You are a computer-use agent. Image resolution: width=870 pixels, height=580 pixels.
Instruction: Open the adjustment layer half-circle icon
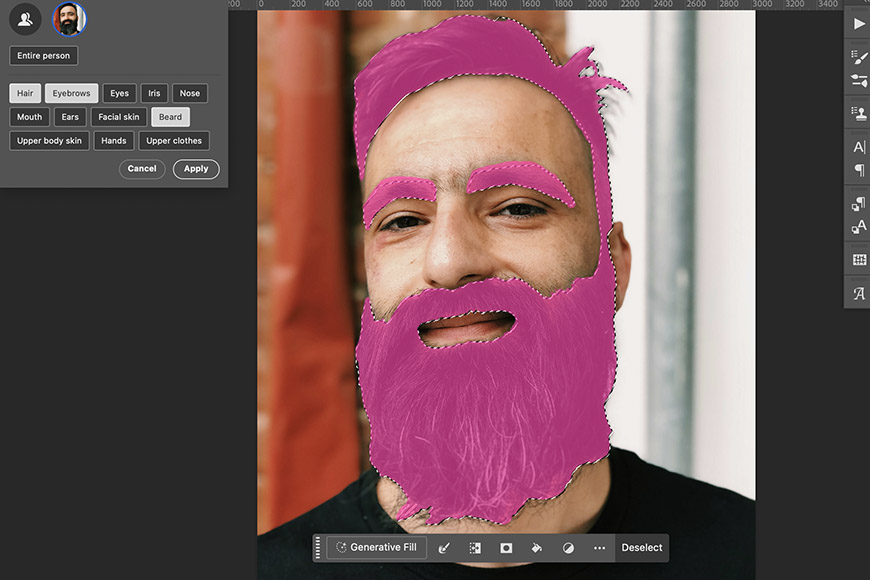click(x=568, y=548)
